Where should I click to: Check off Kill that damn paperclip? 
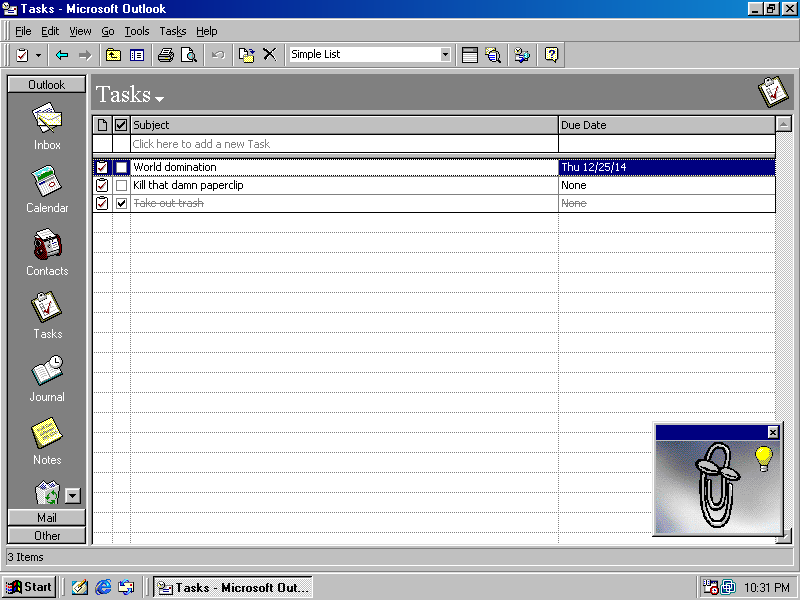[x=121, y=185]
